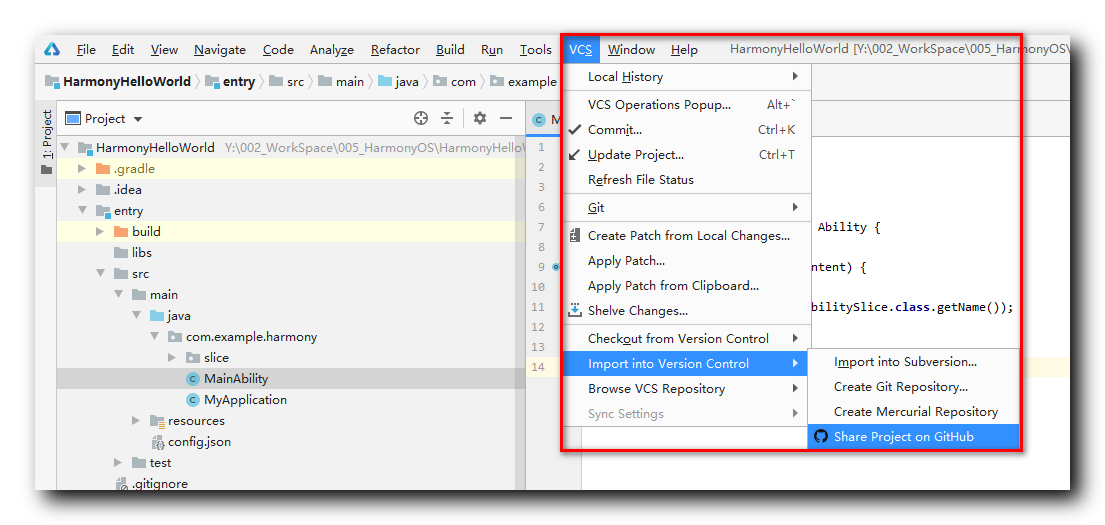
Task: Expand the test folder
Action: click(118, 463)
